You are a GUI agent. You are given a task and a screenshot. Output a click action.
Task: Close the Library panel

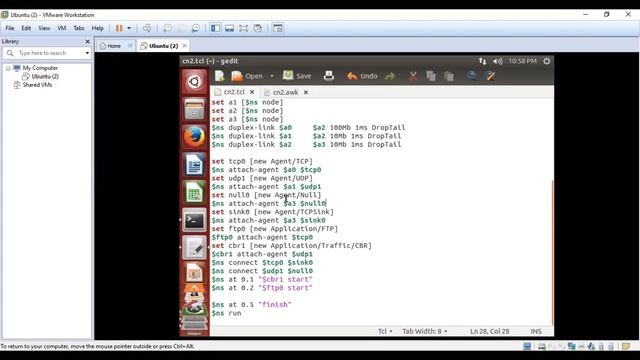point(87,41)
